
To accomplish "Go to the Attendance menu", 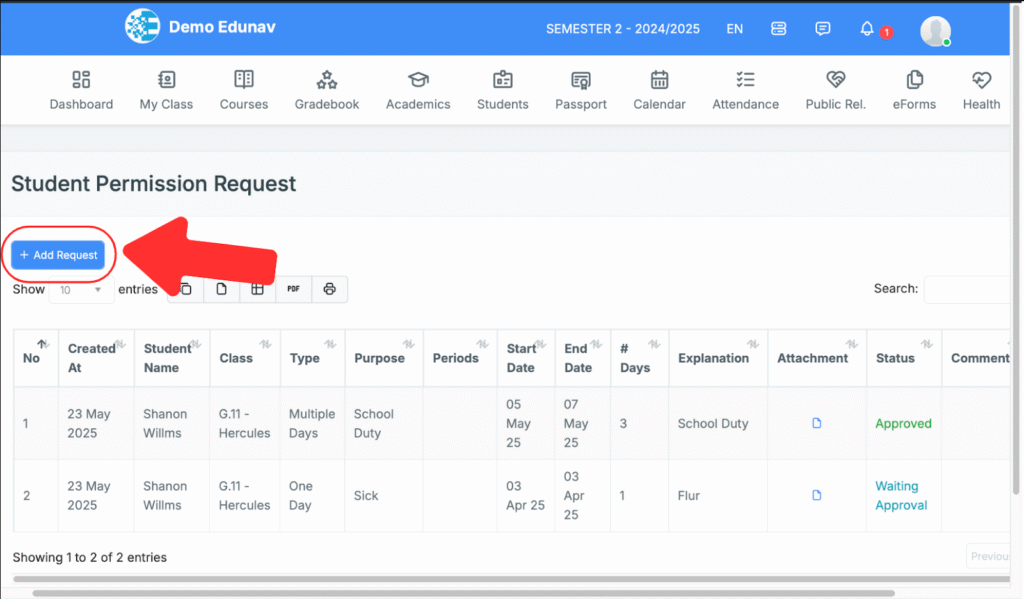I will (x=745, y=90).
